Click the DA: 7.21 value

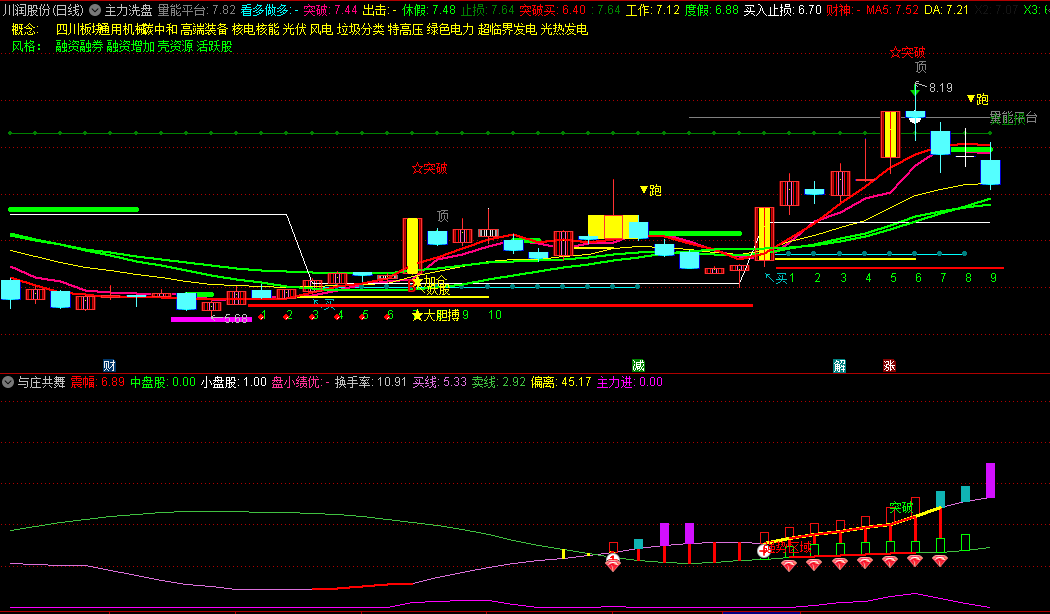946,10
